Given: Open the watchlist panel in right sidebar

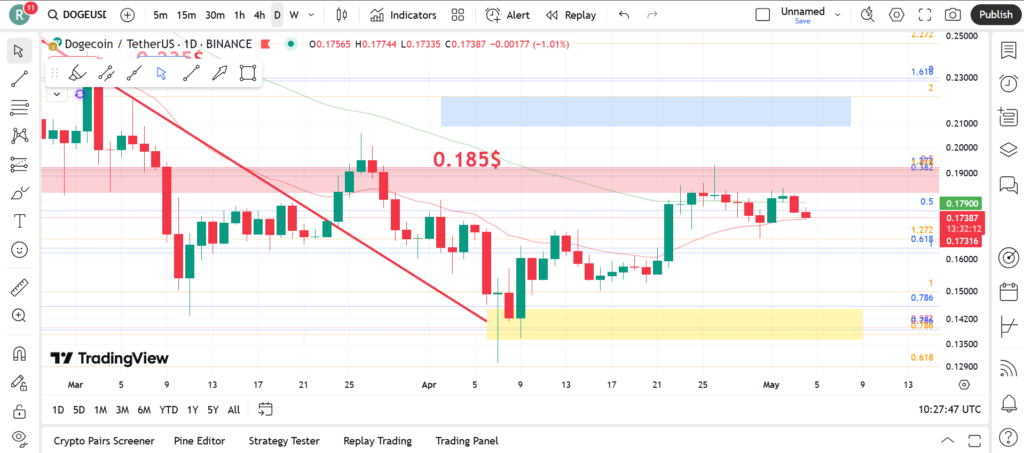Looking at the screenshot, I should 1008,50.
